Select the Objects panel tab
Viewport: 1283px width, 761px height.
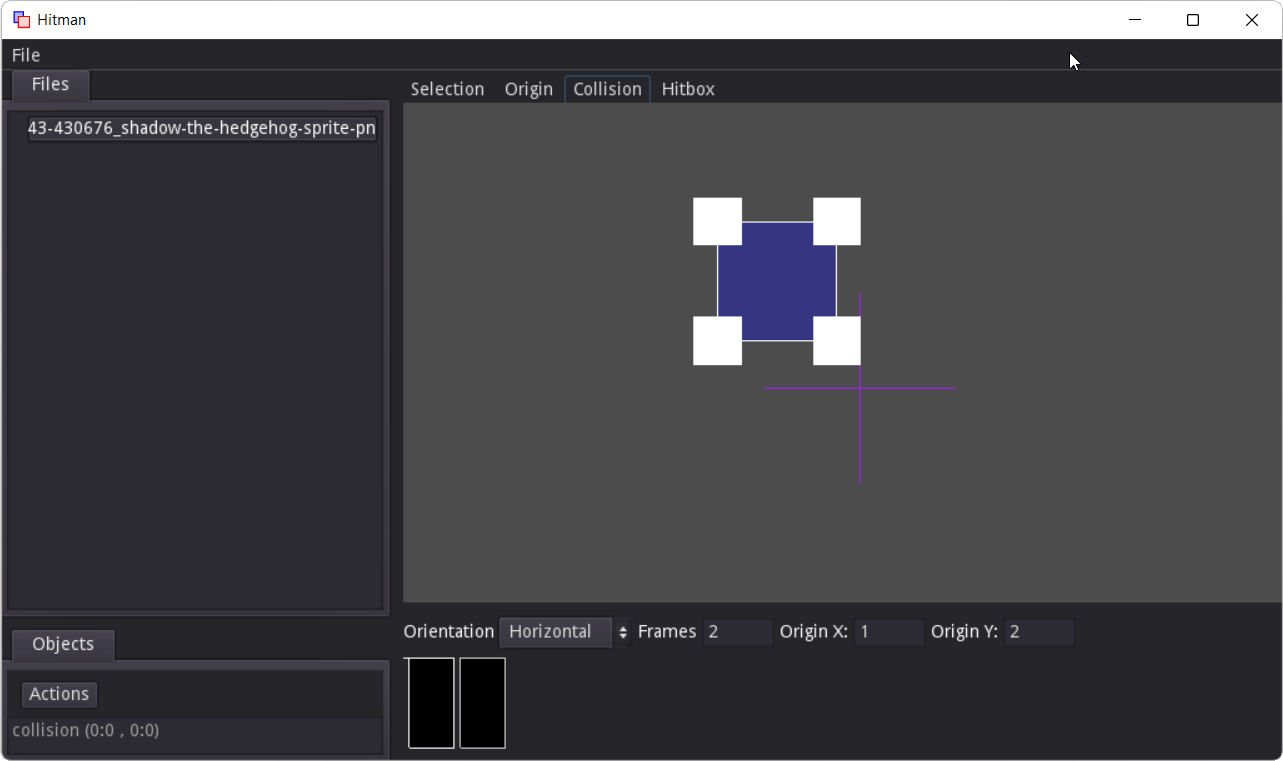pos(63,644)
